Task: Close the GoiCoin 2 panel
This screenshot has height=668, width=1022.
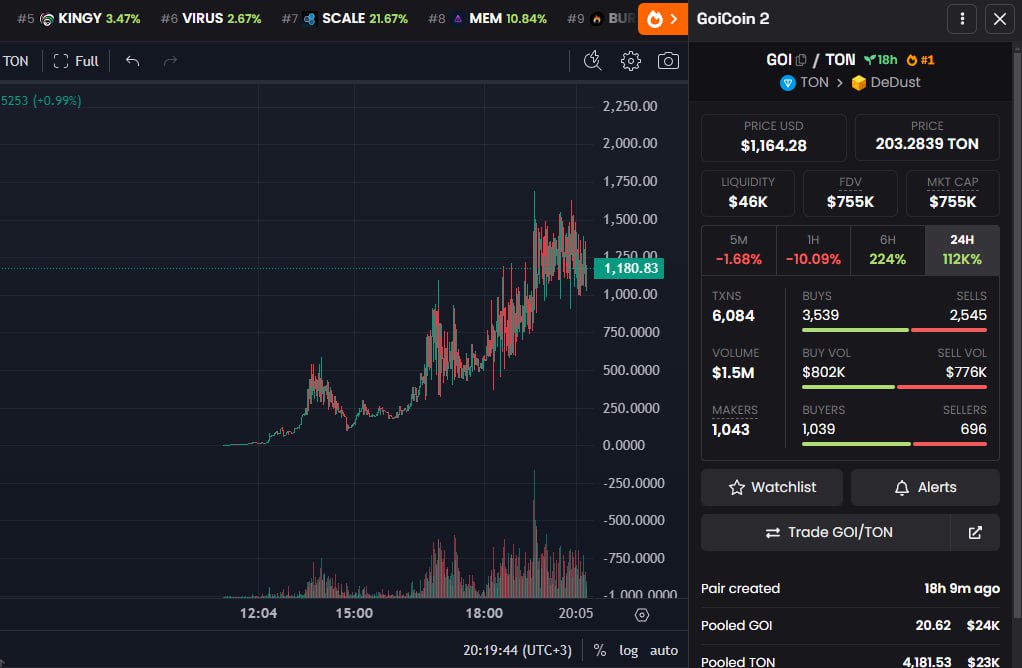Action: [1000, 19]
